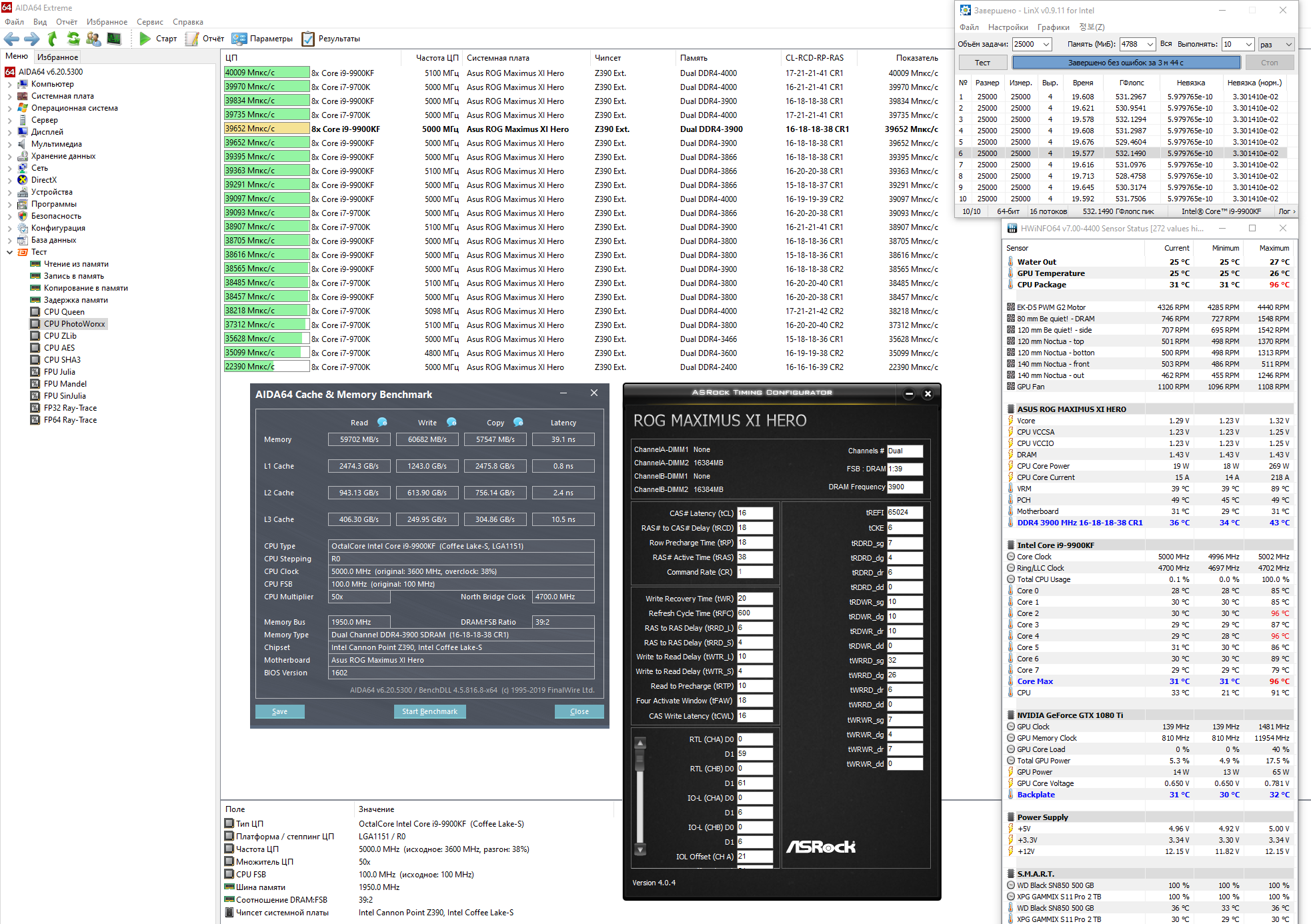The height and width of the screenshot is (924, 1311).
Task: Open the Память (МиБ) combo box
Action: point(1150,44)
